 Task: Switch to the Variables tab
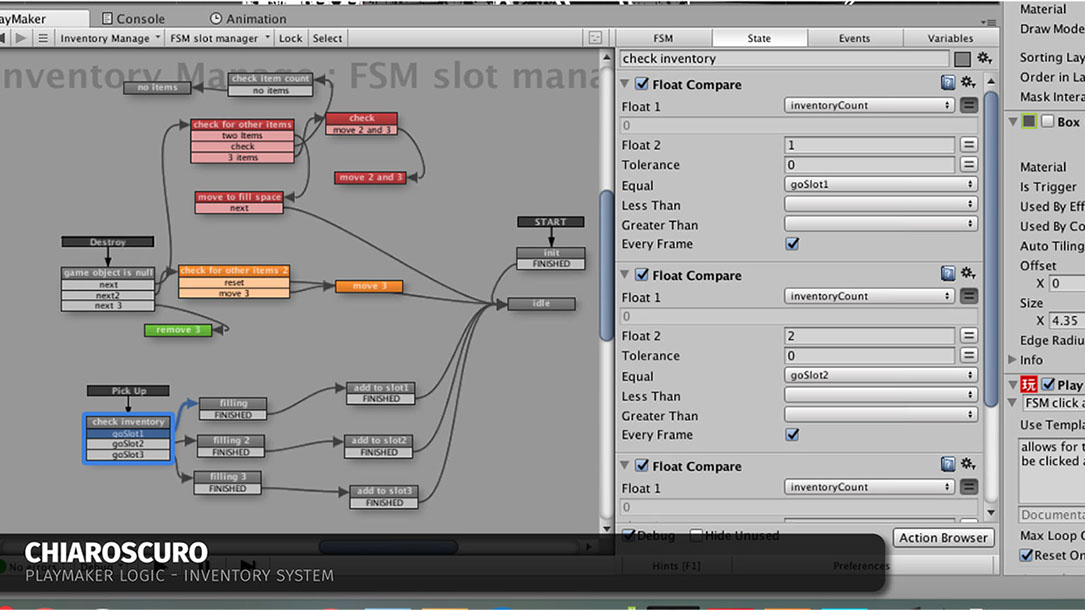coord(949,38)
